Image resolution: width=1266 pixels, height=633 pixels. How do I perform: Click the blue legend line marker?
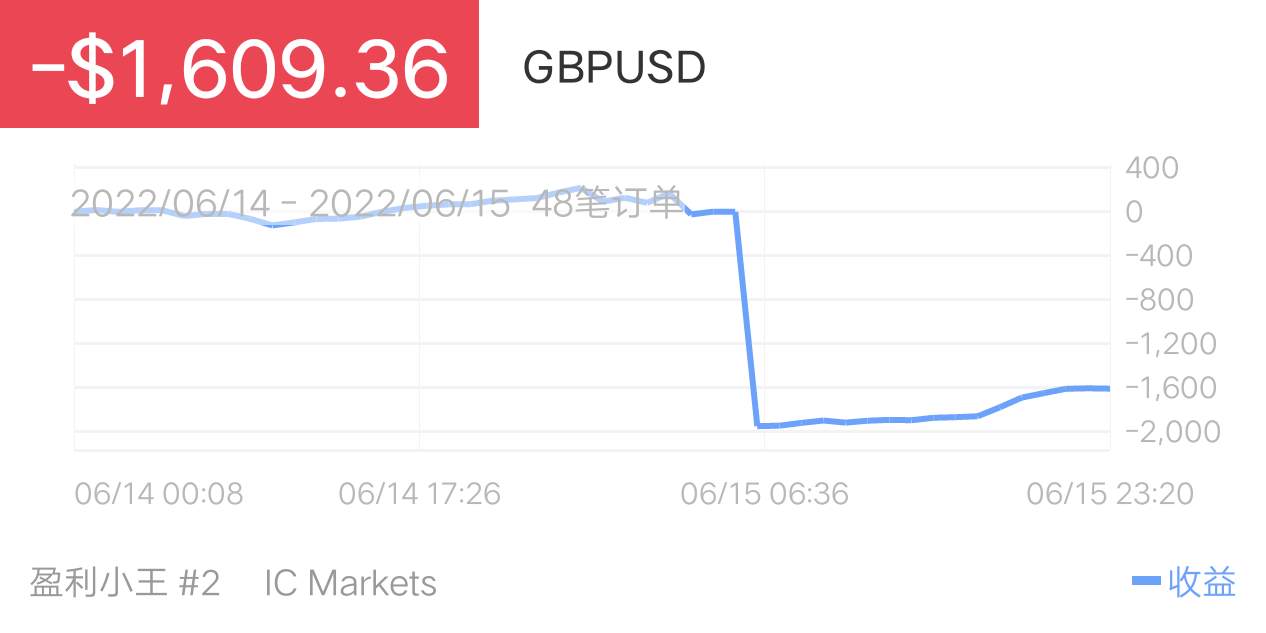1146,581
